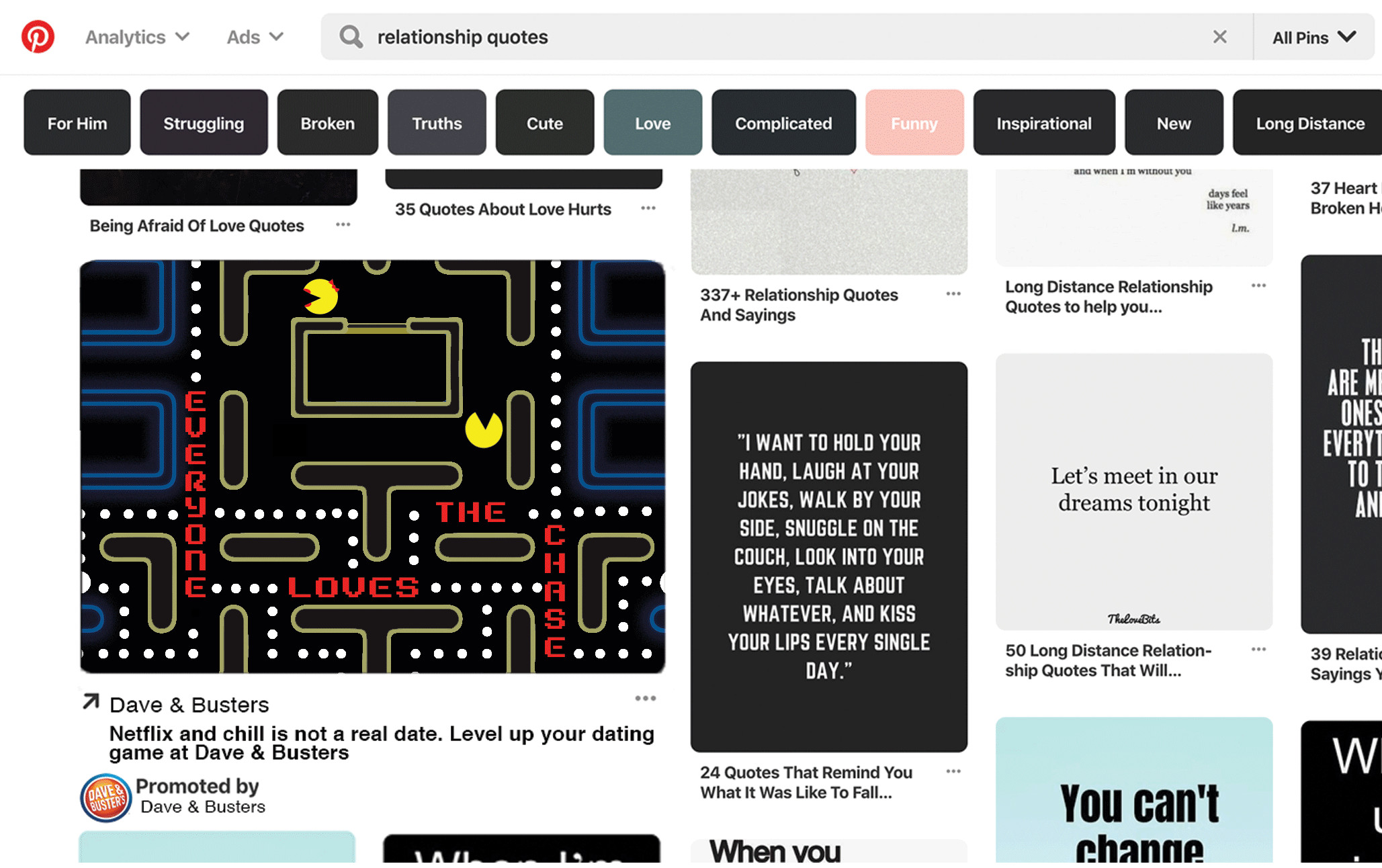The image size is (1382, 868).
Task: Click the Complicated relationship quotes filter
Action: point(783,123)
